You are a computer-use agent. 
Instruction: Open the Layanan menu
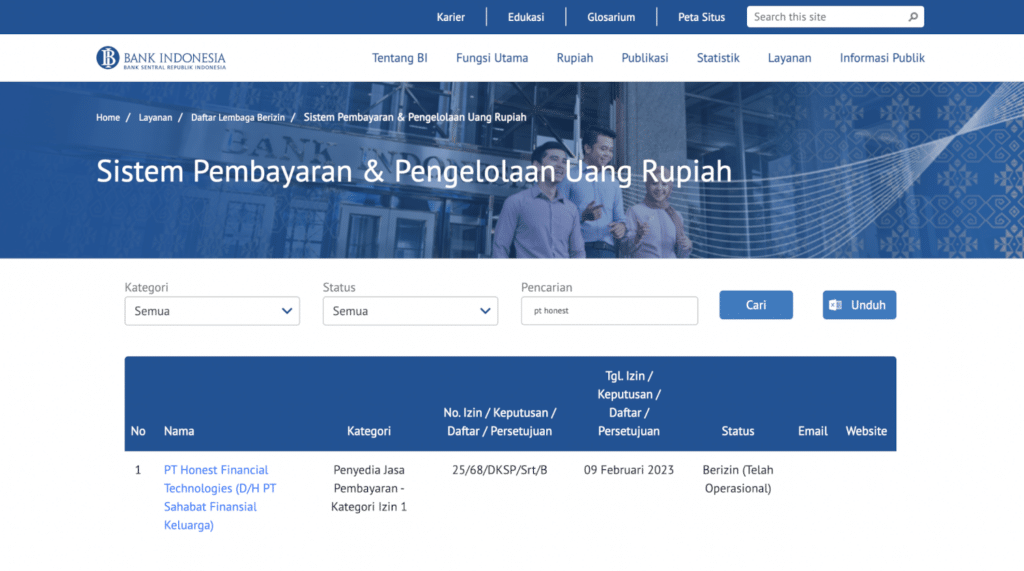pos(789,57)
